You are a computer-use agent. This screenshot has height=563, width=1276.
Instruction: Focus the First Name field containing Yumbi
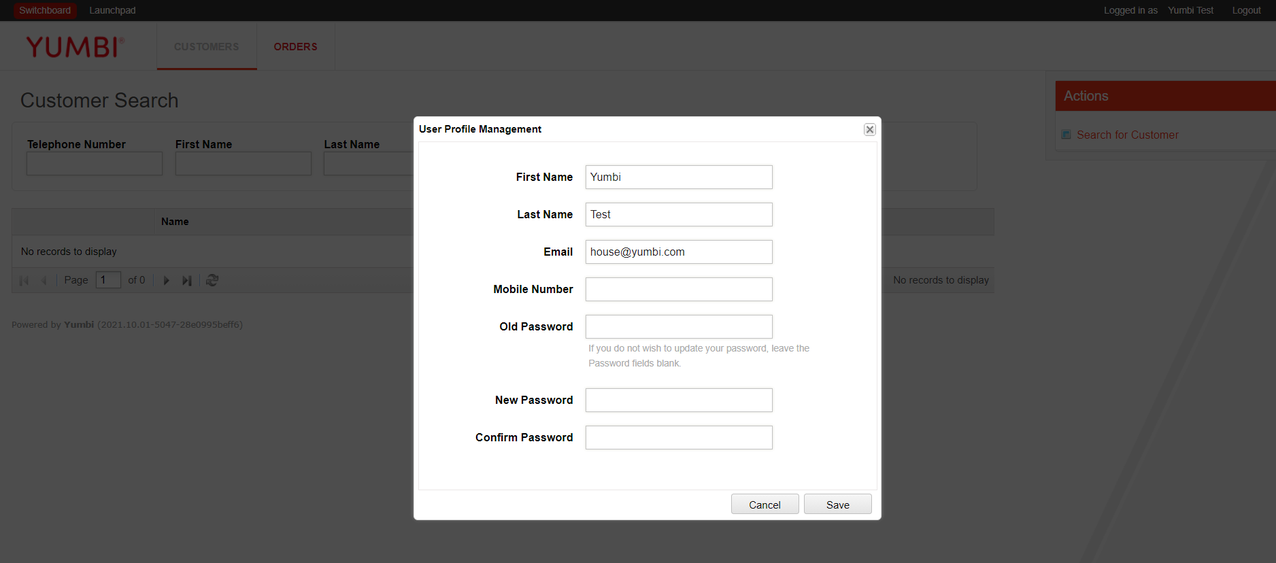click(679, 177)
